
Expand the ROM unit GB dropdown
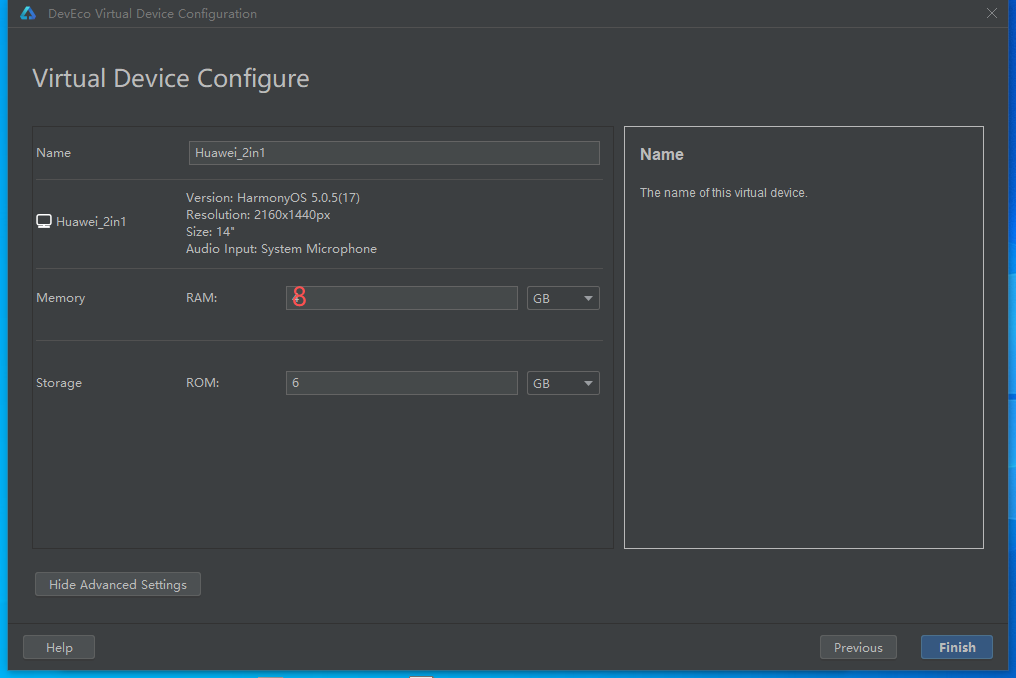click(563, 383)
